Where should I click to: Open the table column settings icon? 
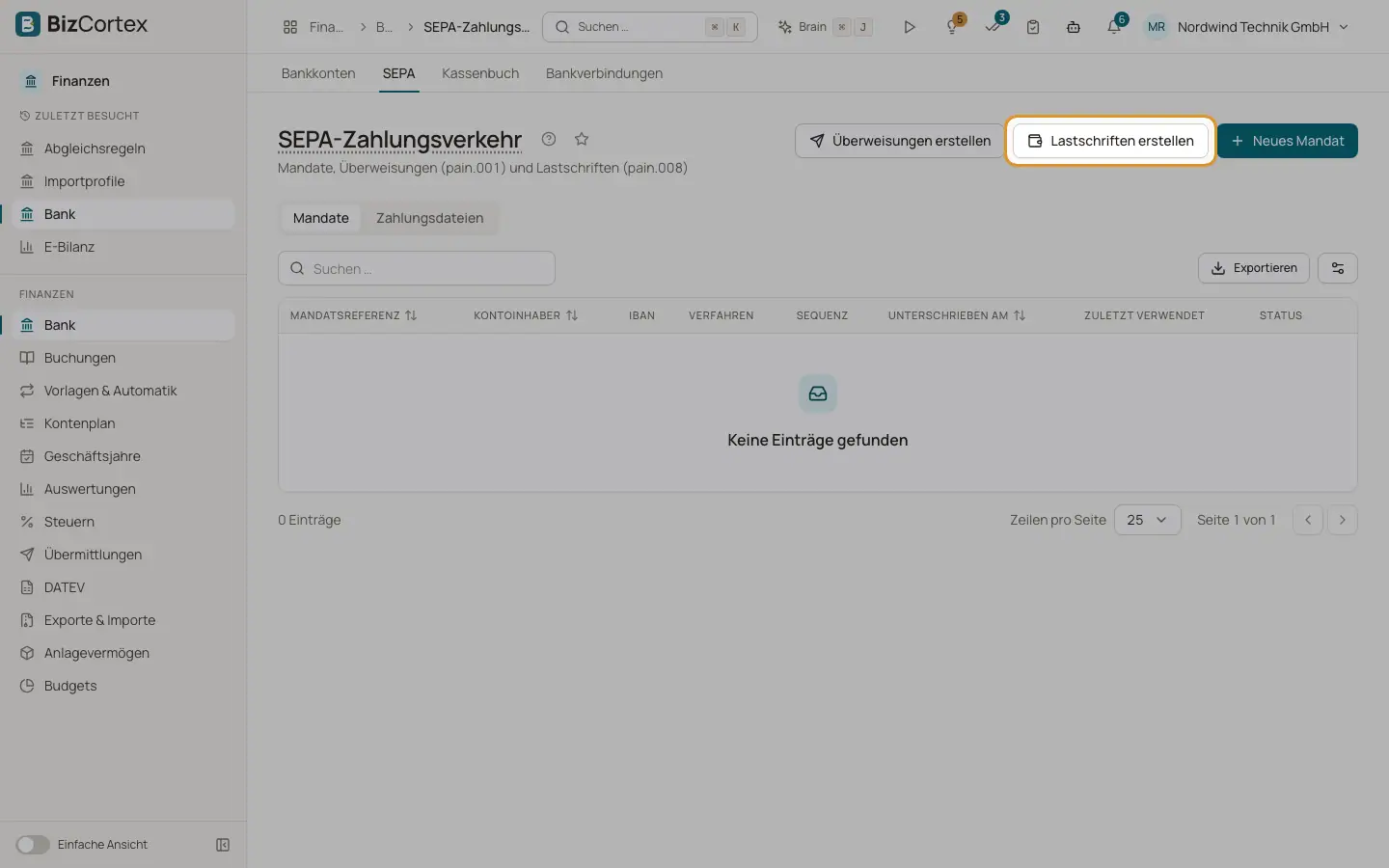pyautogui.click(x=1338, y=268)
